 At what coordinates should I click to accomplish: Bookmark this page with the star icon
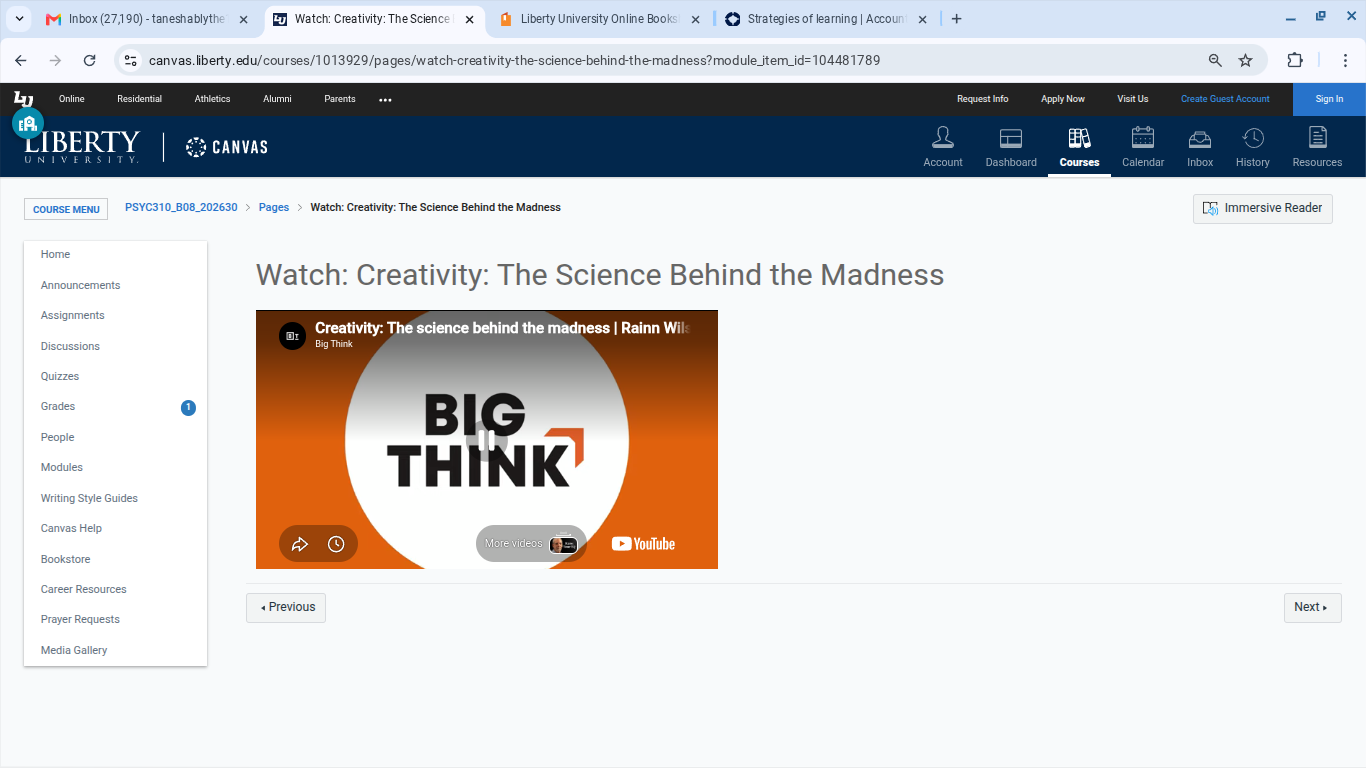(x=1245, y=60)
